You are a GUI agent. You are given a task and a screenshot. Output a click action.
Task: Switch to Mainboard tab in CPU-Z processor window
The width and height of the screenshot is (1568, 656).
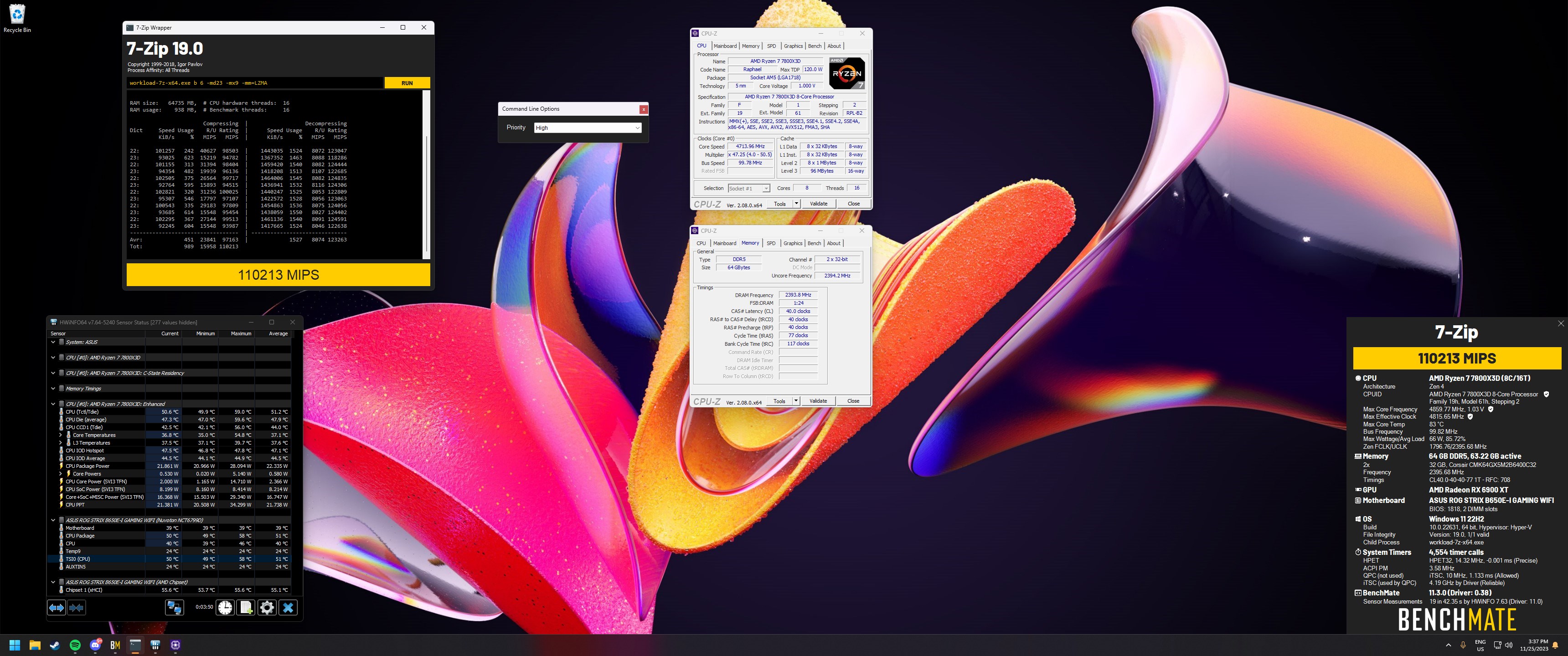[x=725, y=46]
